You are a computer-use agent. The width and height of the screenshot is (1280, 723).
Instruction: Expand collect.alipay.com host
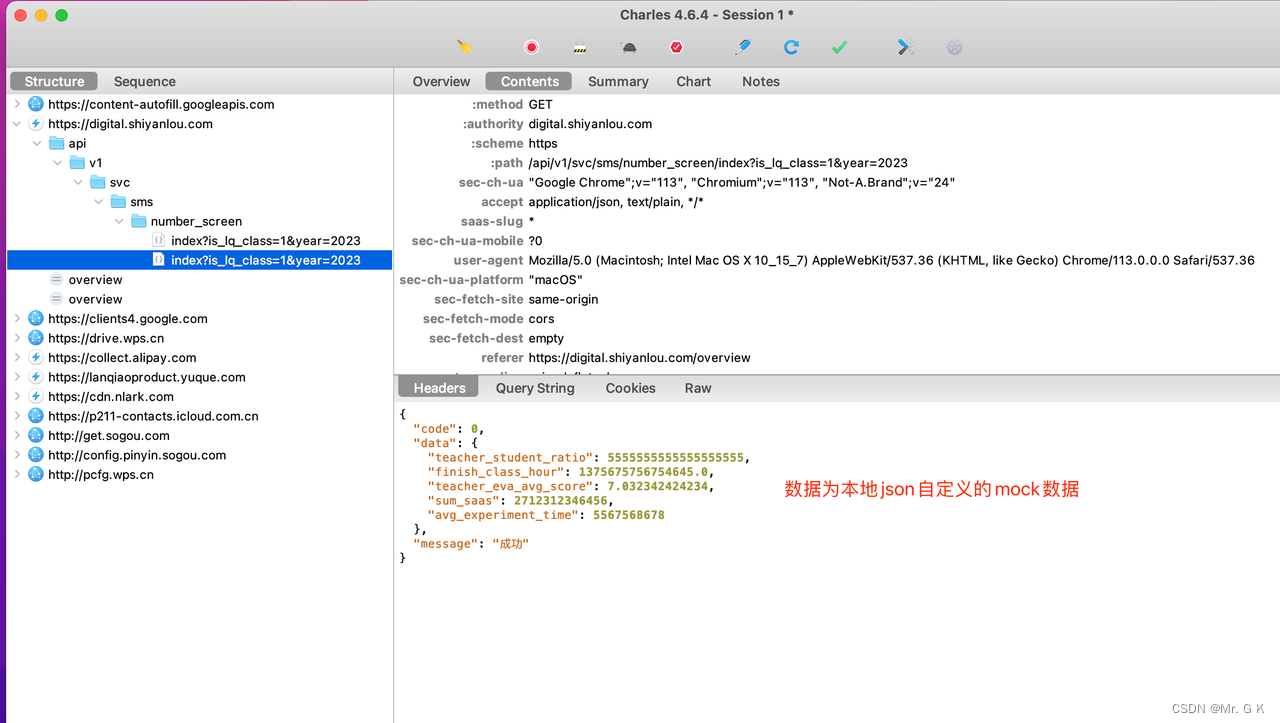click(17, 358)
